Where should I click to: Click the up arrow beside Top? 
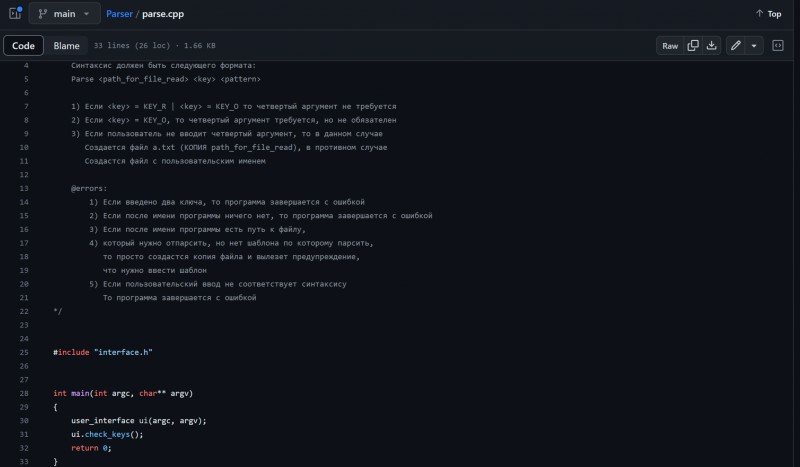[x=759, y=13]
